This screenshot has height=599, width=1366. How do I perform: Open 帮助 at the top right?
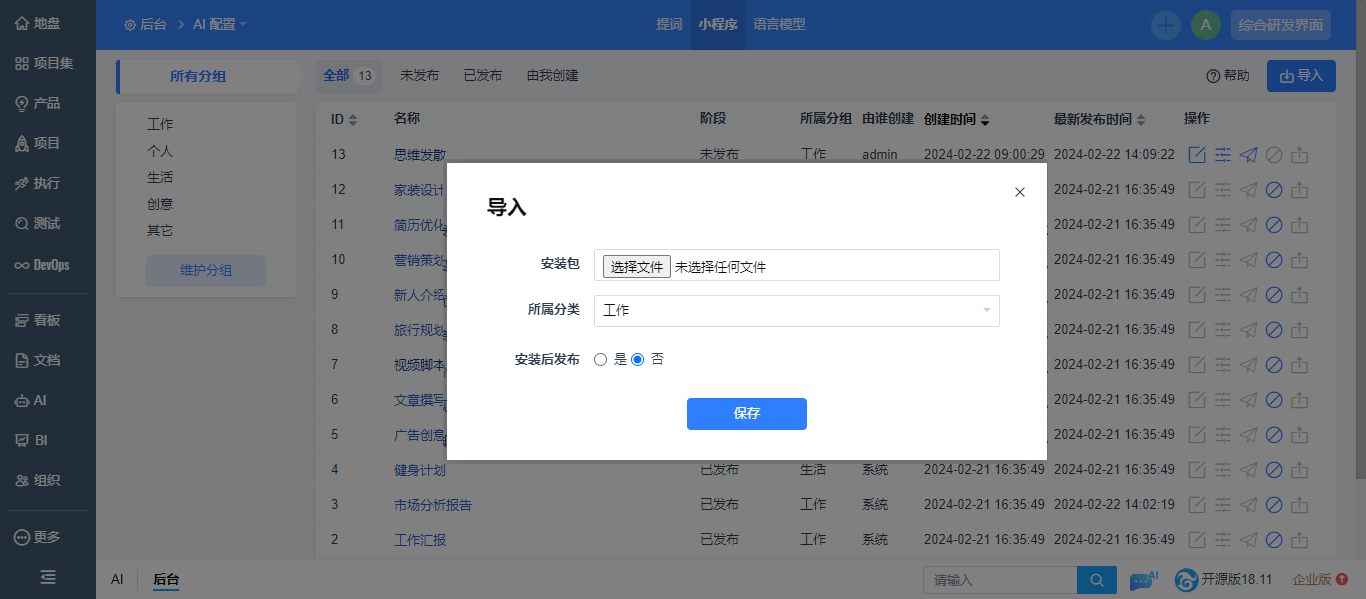pyautogui.click(x=1228, y=76)
